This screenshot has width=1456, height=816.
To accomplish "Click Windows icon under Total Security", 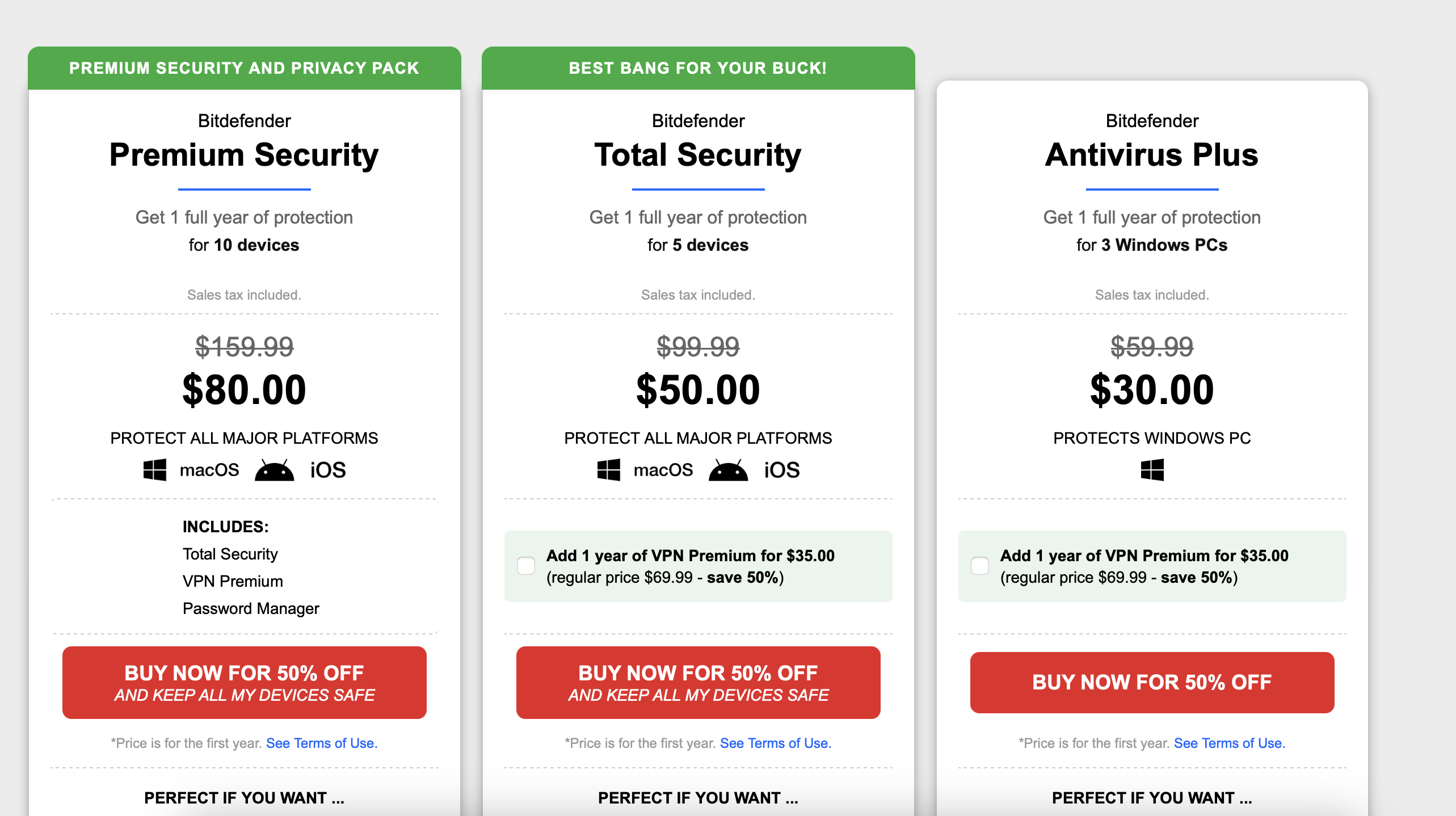I will (608, 470).
